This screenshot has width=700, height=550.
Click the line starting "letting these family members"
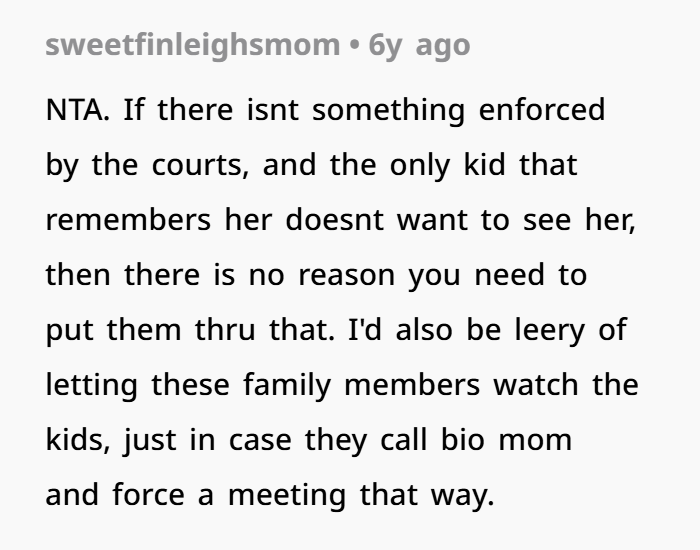[x=341, y=384]
